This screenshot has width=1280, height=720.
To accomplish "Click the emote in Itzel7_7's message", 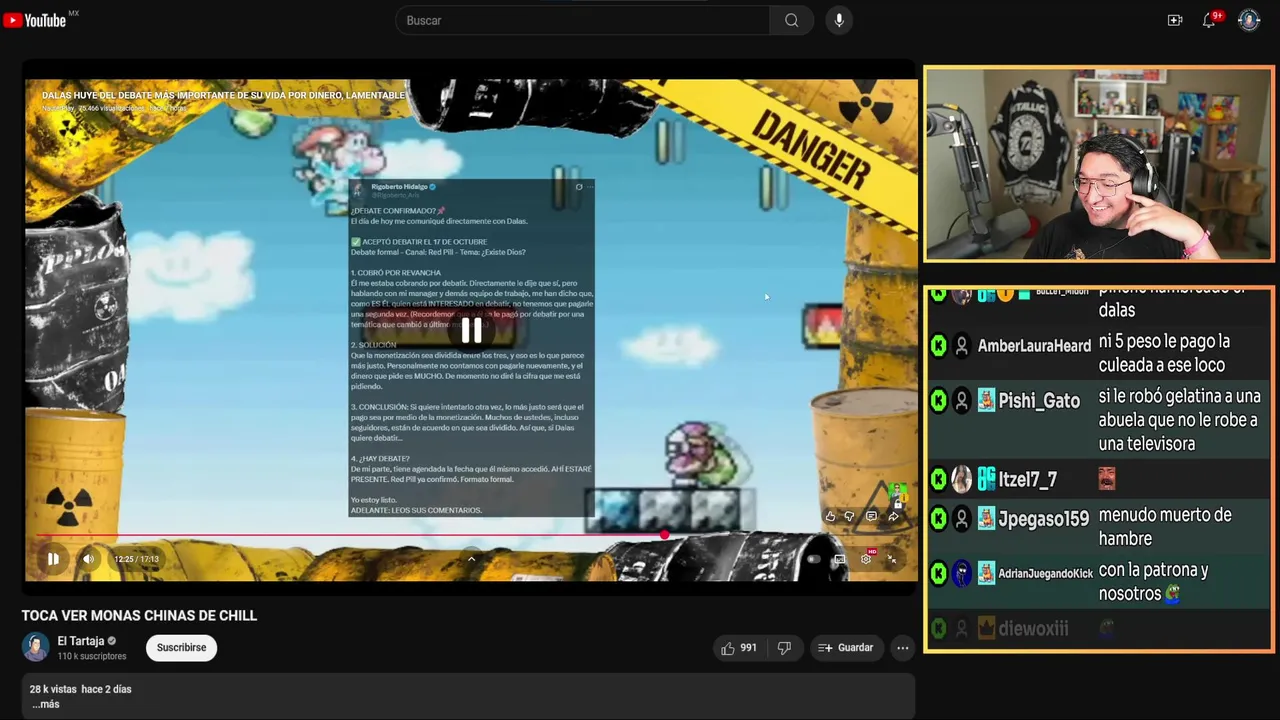I will click(x=1107, y=478).
